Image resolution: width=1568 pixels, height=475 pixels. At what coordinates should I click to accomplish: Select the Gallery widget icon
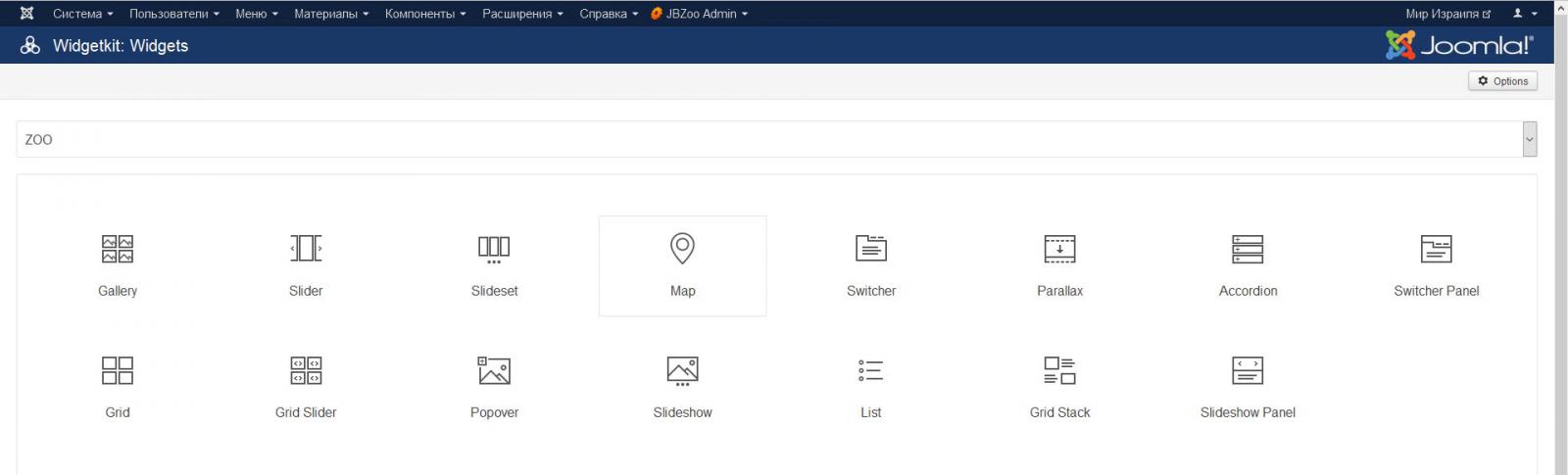[x=118, y=250]
